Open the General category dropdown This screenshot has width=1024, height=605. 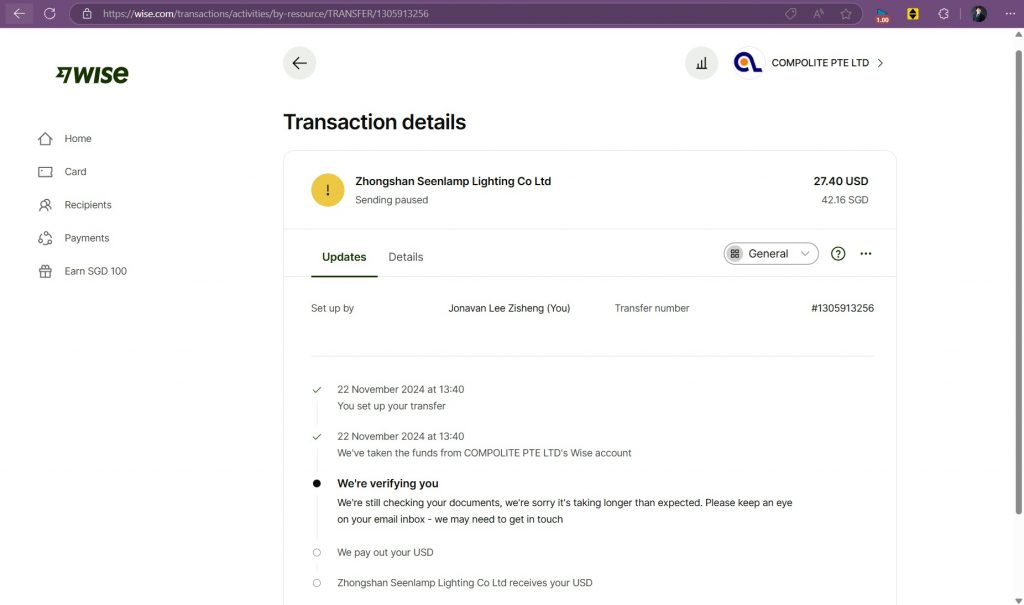tap(771, 253)
